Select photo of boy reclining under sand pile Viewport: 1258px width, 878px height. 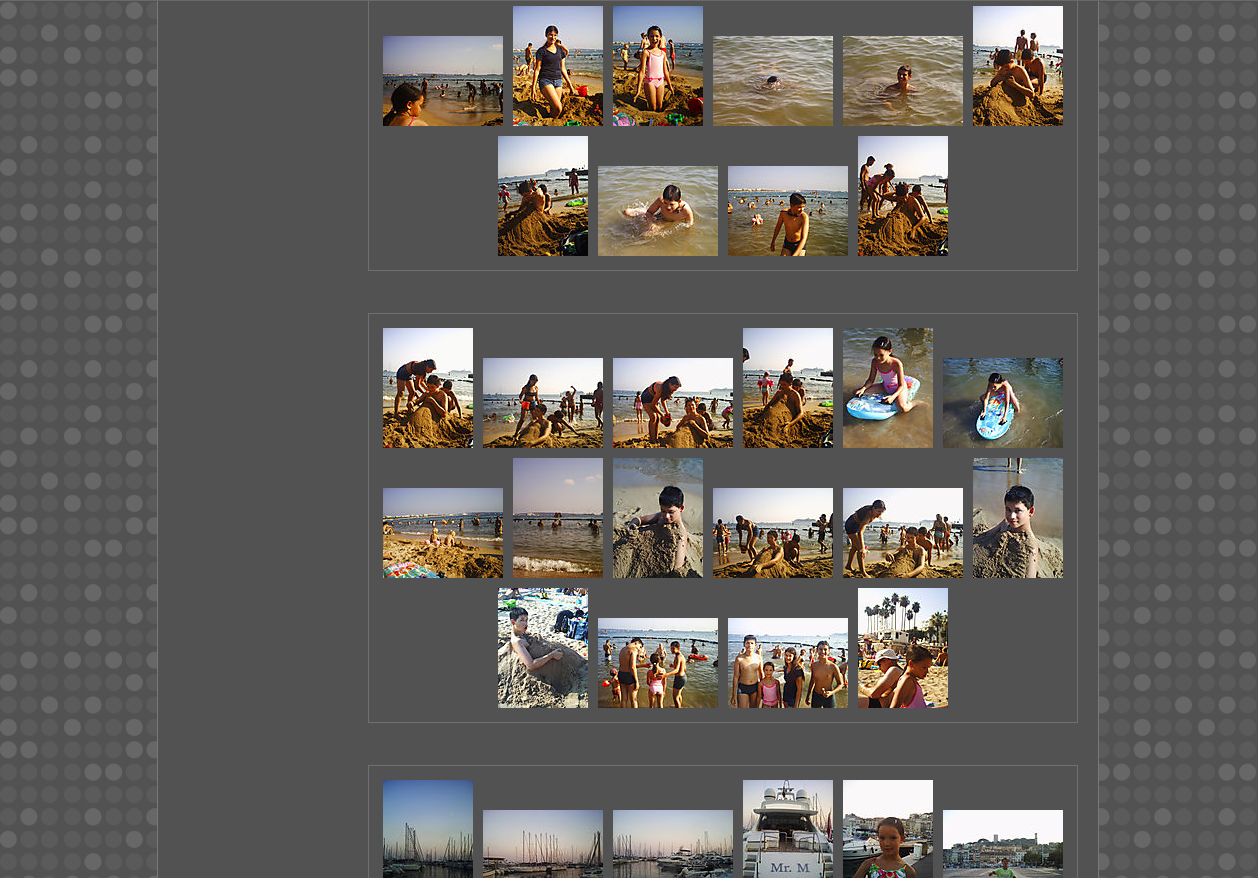tap(542, 648)
